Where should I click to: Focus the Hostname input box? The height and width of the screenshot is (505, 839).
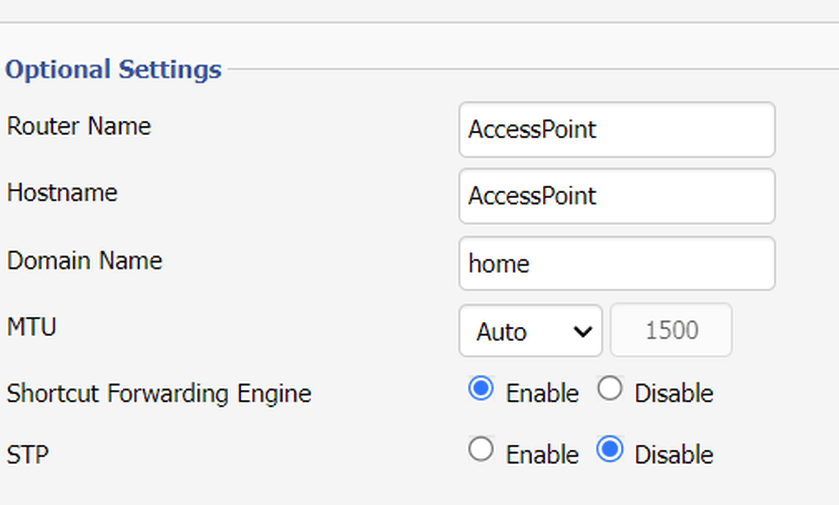point(617,196)
